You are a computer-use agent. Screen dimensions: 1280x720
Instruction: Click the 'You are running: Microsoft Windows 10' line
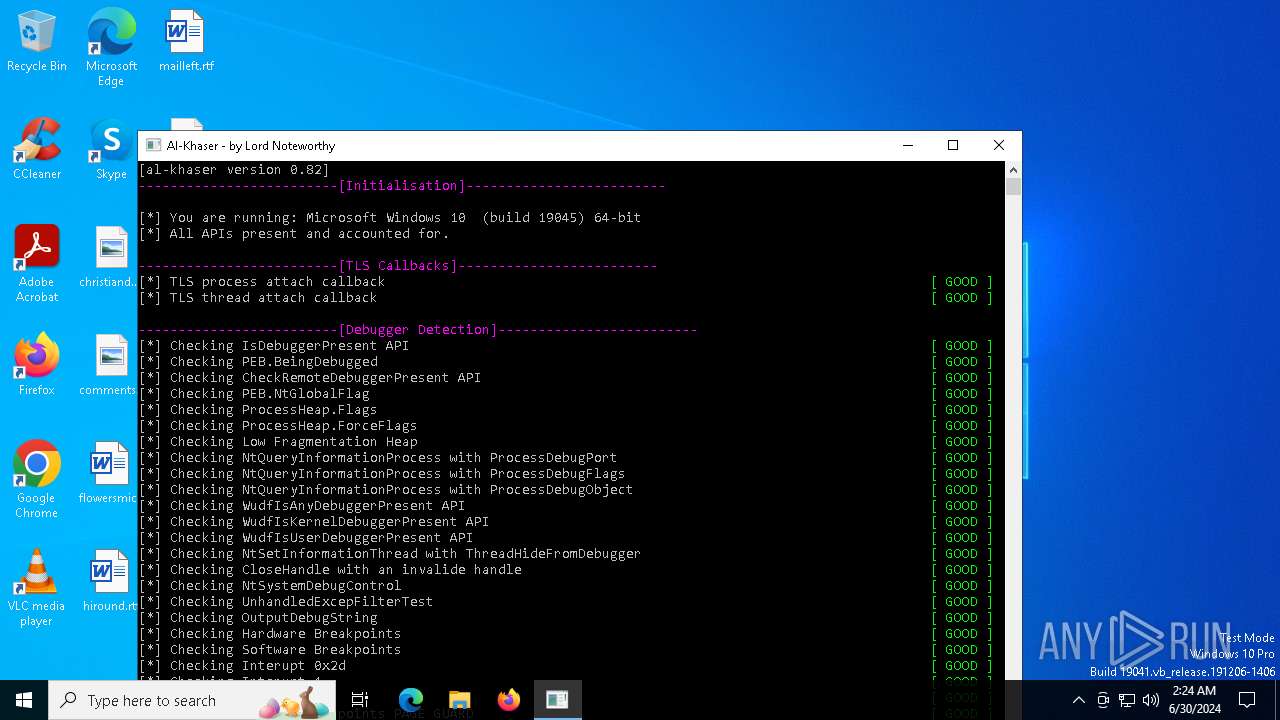point(390,218)
